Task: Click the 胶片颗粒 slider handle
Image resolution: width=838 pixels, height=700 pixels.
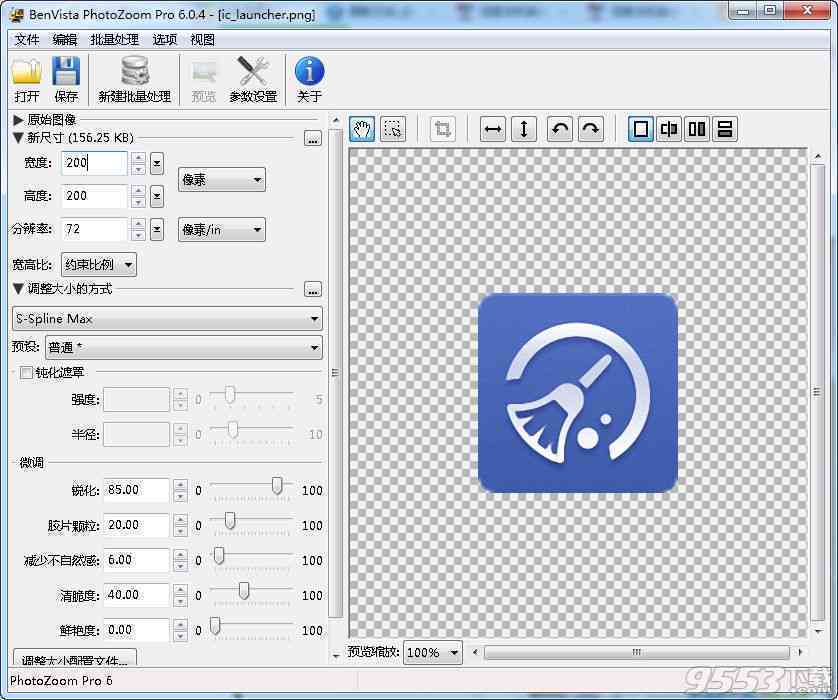Action: [230, 520]
